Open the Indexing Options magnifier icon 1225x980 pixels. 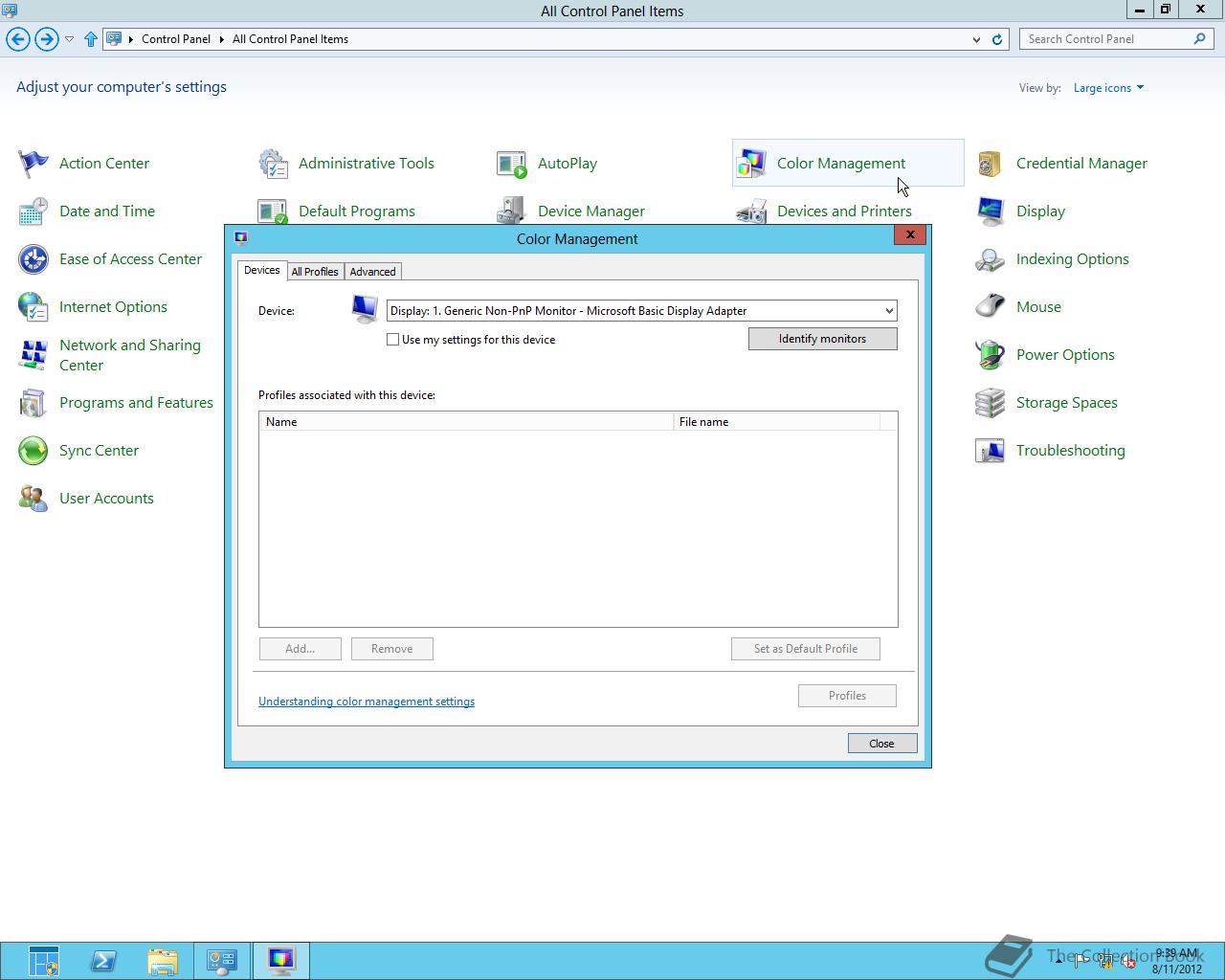click(x=991, y=259)
